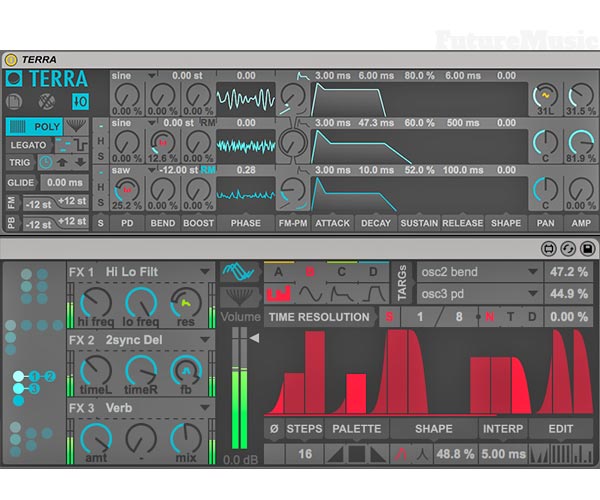Viewport: 600px width, 500px height.
Task: Select the red step sequencer modulator type
Action: pos(279,294)
